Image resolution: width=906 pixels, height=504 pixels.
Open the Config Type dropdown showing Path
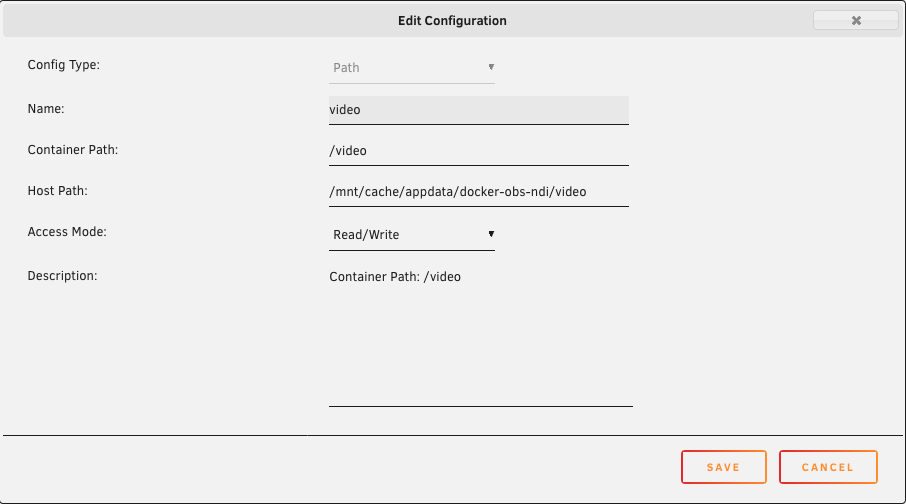tap(410, 68)
